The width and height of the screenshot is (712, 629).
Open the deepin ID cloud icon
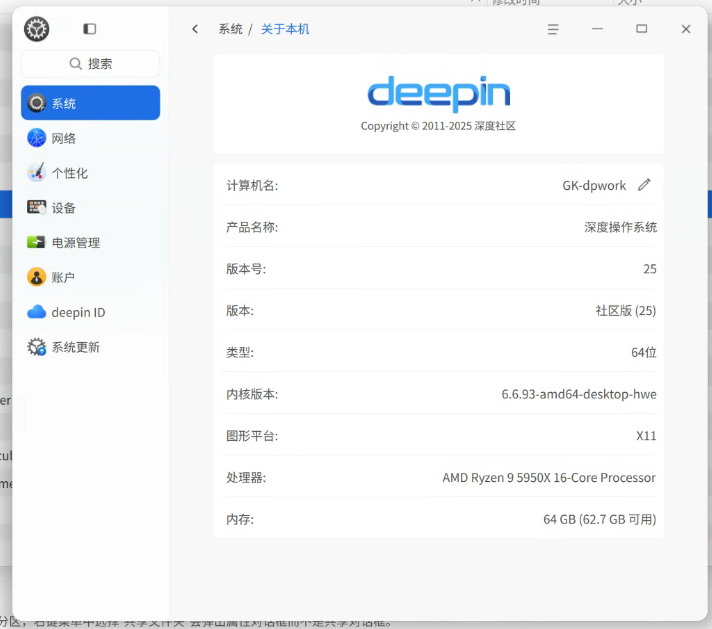click(x=36, y=312)
